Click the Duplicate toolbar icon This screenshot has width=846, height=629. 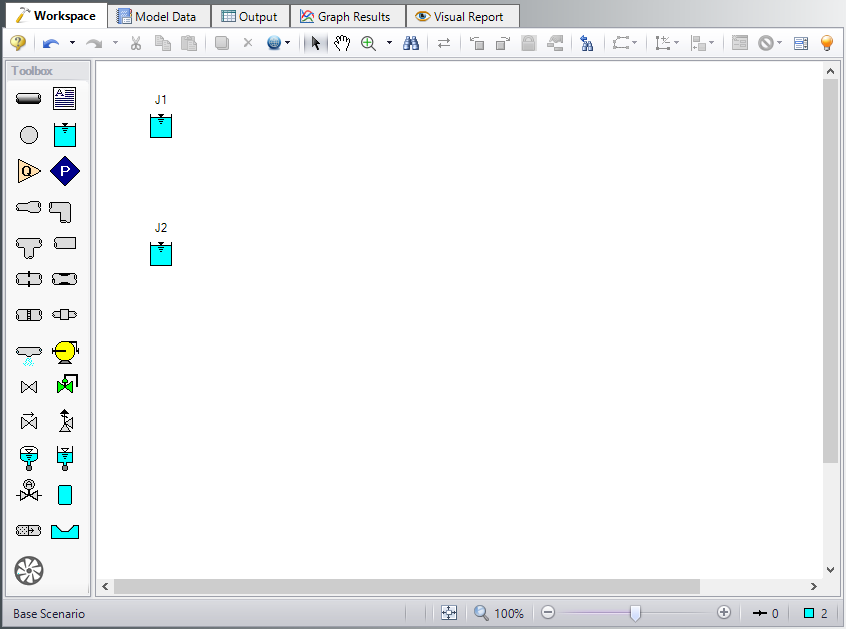221,43
